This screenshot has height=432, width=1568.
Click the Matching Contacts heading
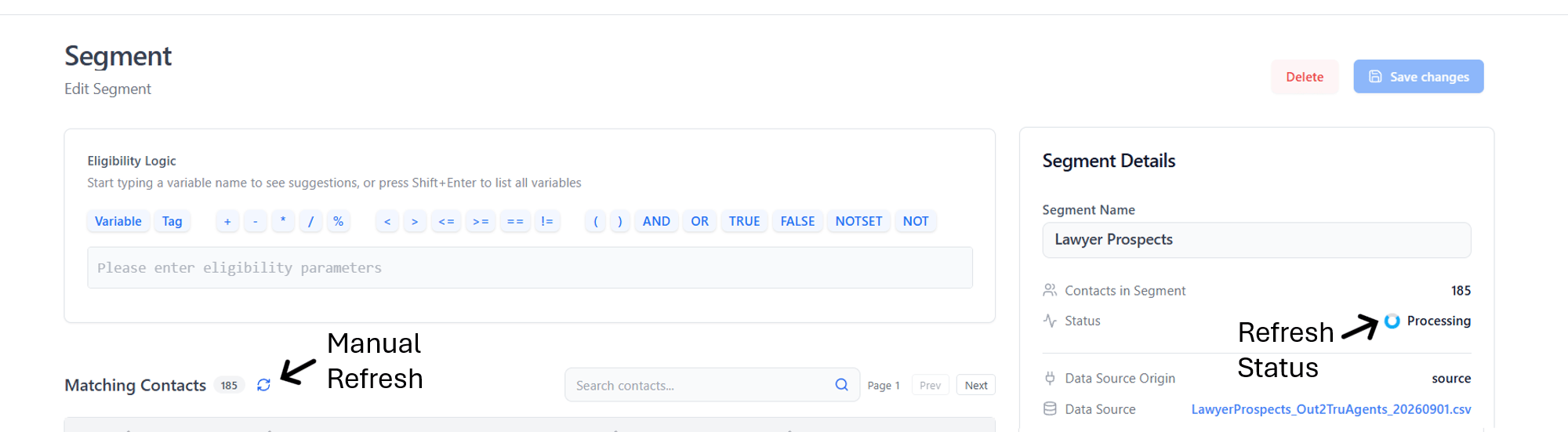pyautogui.click(x=135, y=385)
